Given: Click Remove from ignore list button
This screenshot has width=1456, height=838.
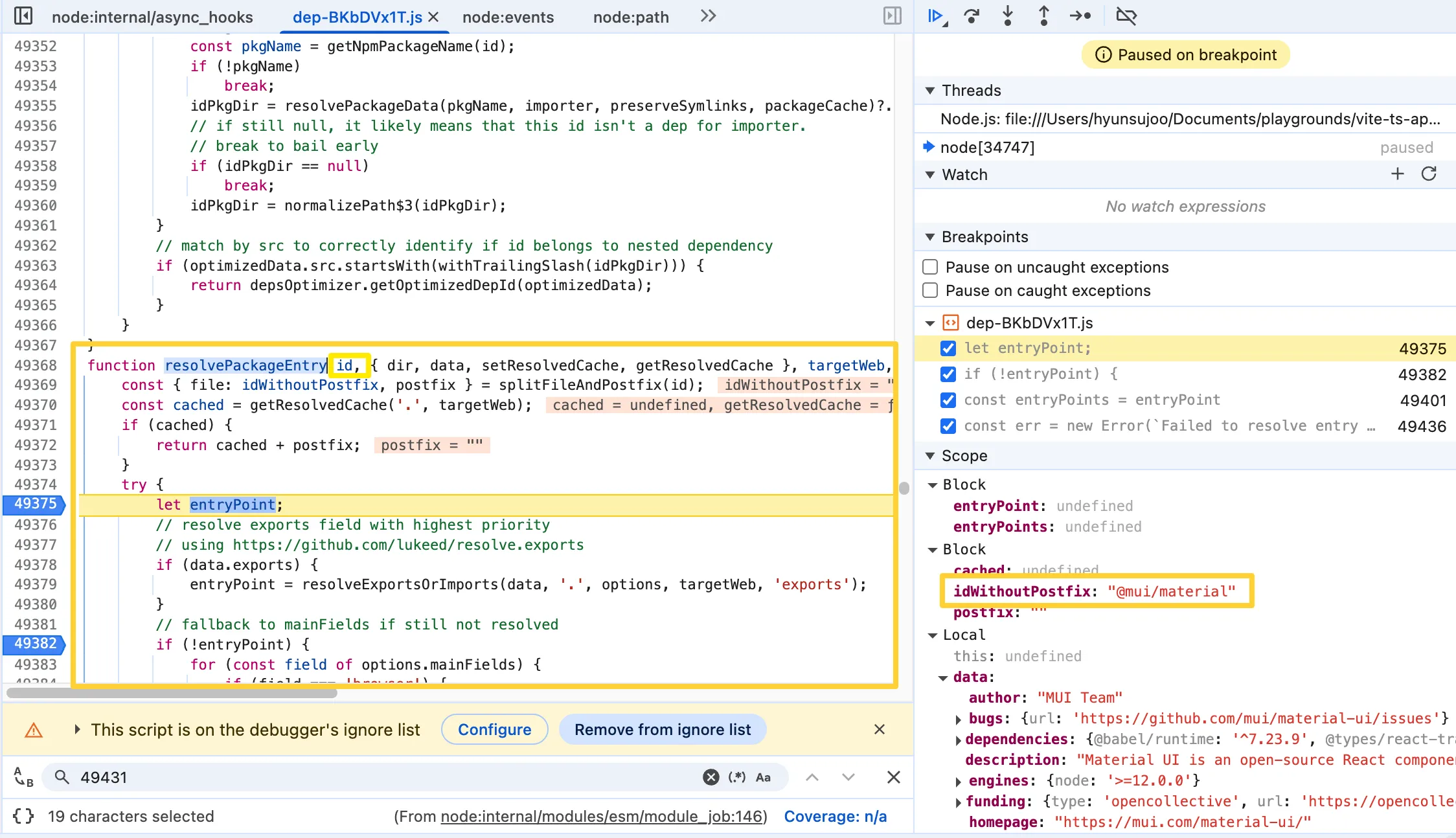Looking at the screenshot, I should point(662,730).
